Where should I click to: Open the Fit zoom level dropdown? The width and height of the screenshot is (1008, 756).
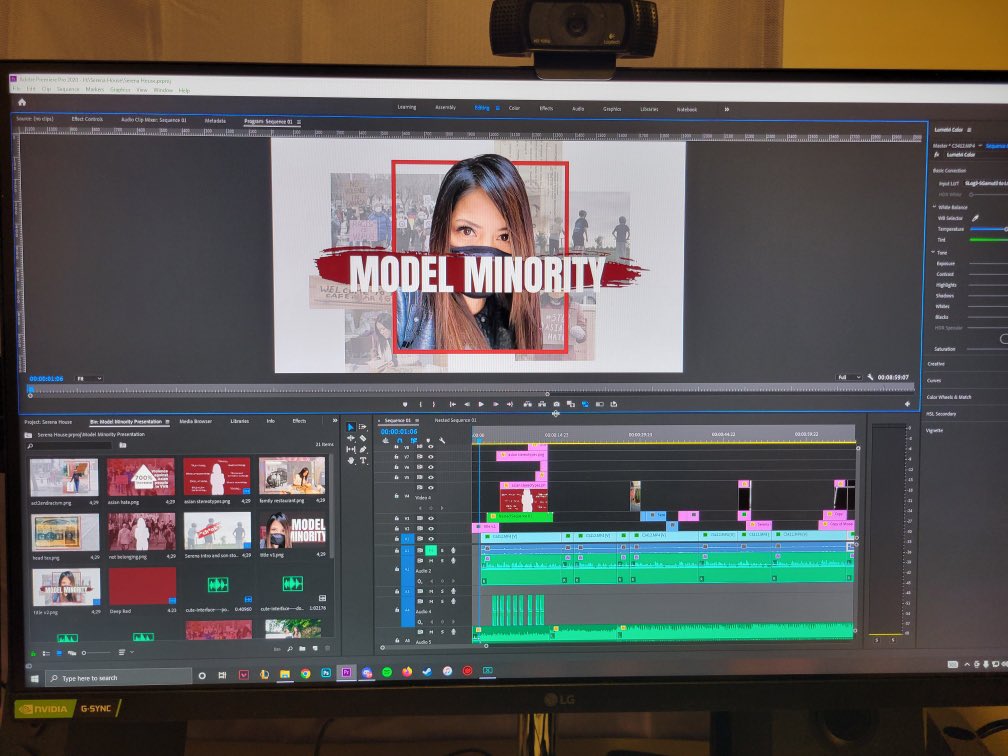pyautogui.click(x=89, y=379)
